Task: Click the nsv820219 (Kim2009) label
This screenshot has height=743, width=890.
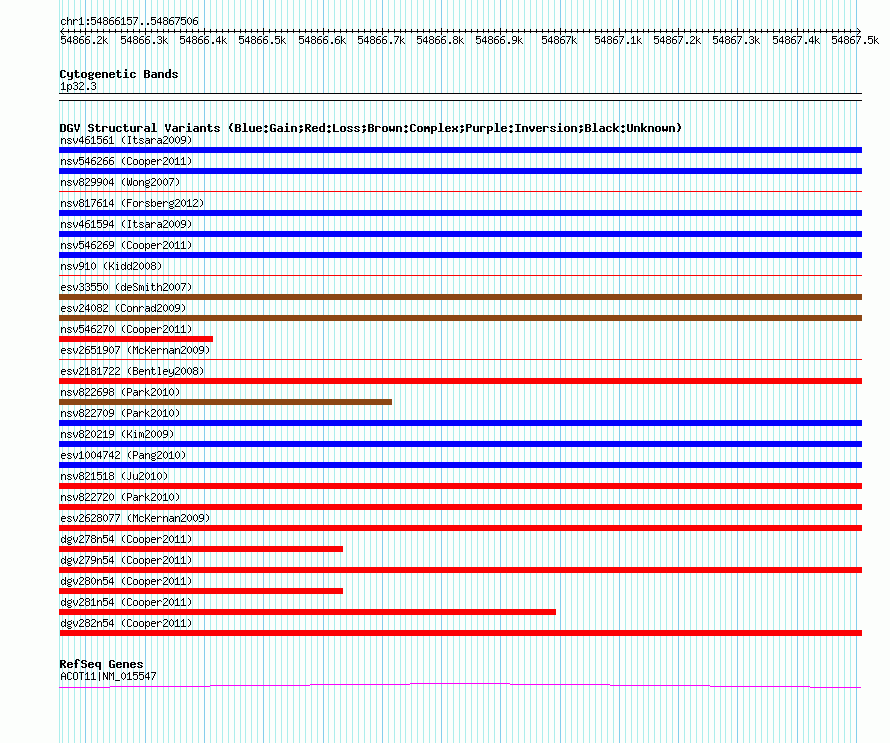Action: point(117,434)
